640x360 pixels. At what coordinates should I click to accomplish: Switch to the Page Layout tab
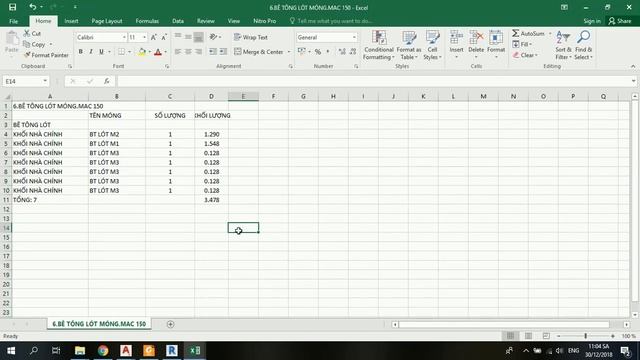[x=107, y=21]
